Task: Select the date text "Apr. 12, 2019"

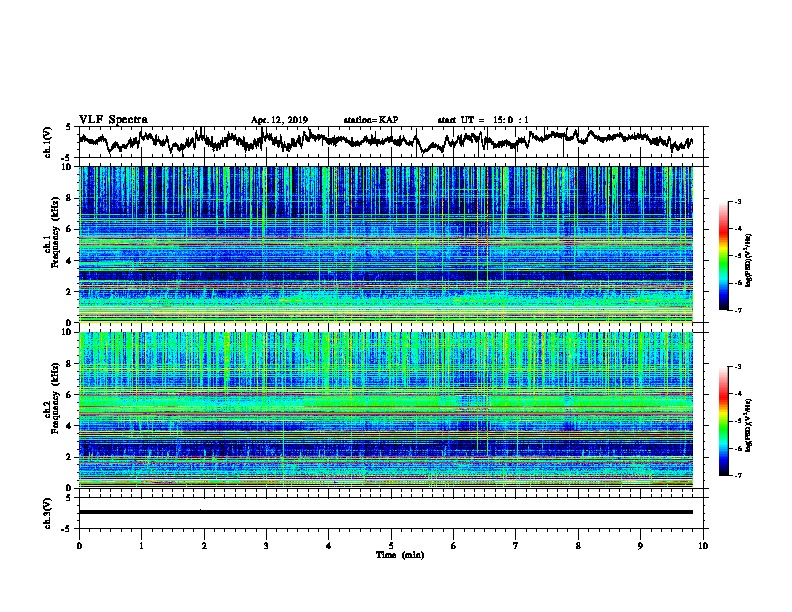Action: coord(279,120)
